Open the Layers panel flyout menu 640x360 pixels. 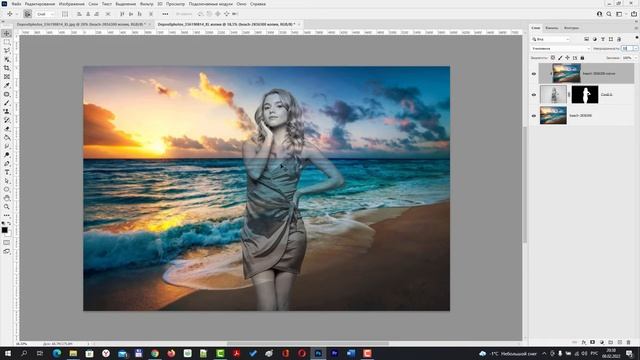pos(636,28)
